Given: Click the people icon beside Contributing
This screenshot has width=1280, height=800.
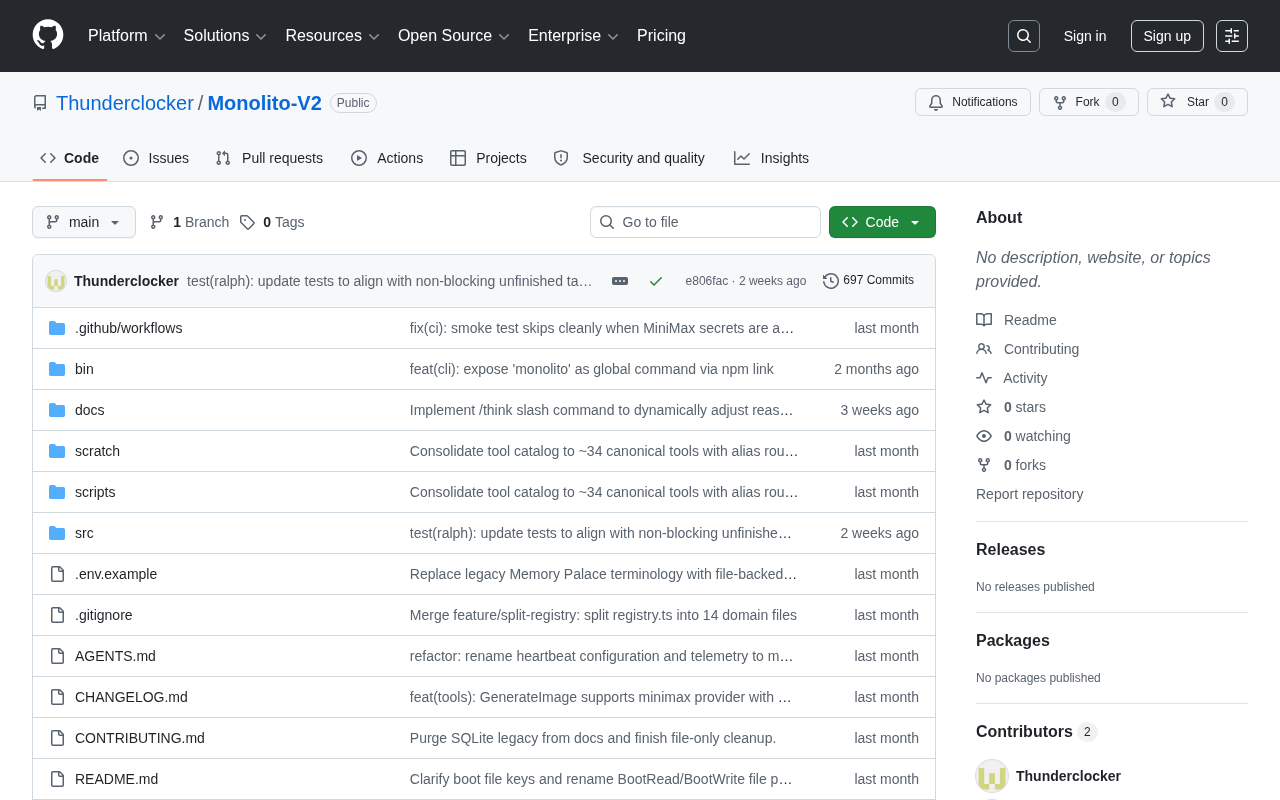Looking at the screenshot, I should pos(984,349).
